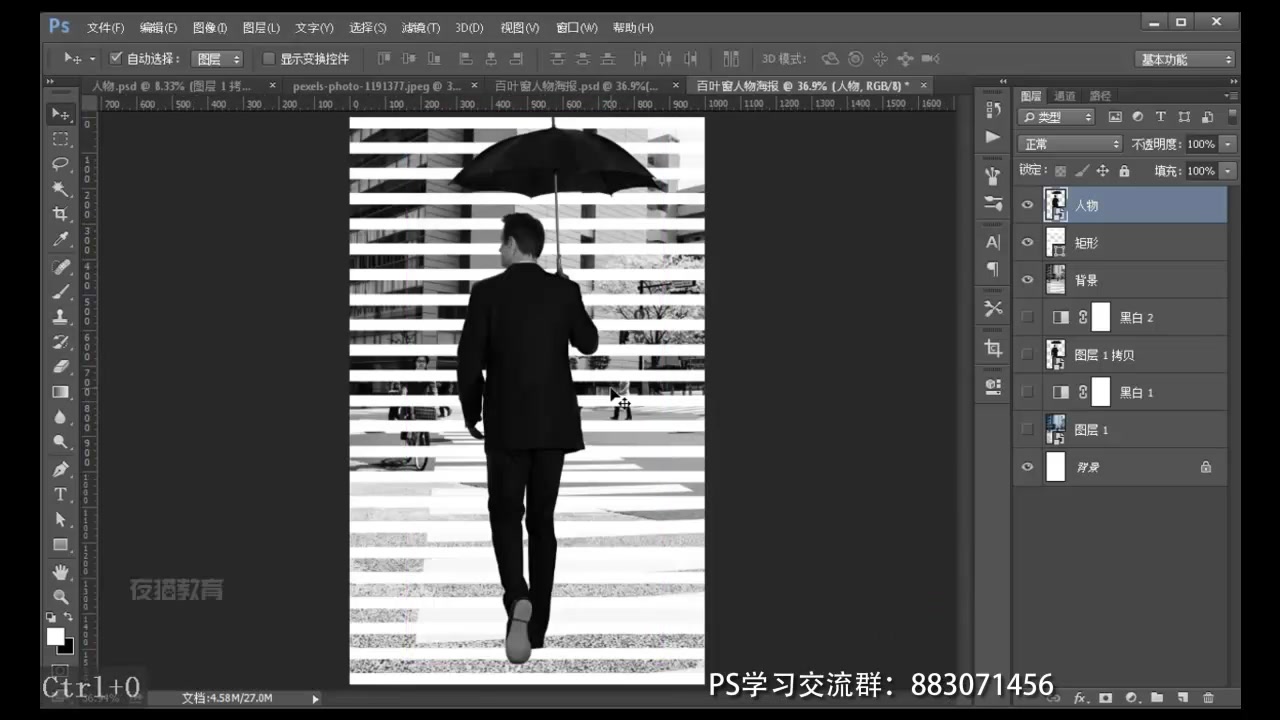Open the 文件(F) menu
Screen dimensions: 1280x720
coord(105,27)
